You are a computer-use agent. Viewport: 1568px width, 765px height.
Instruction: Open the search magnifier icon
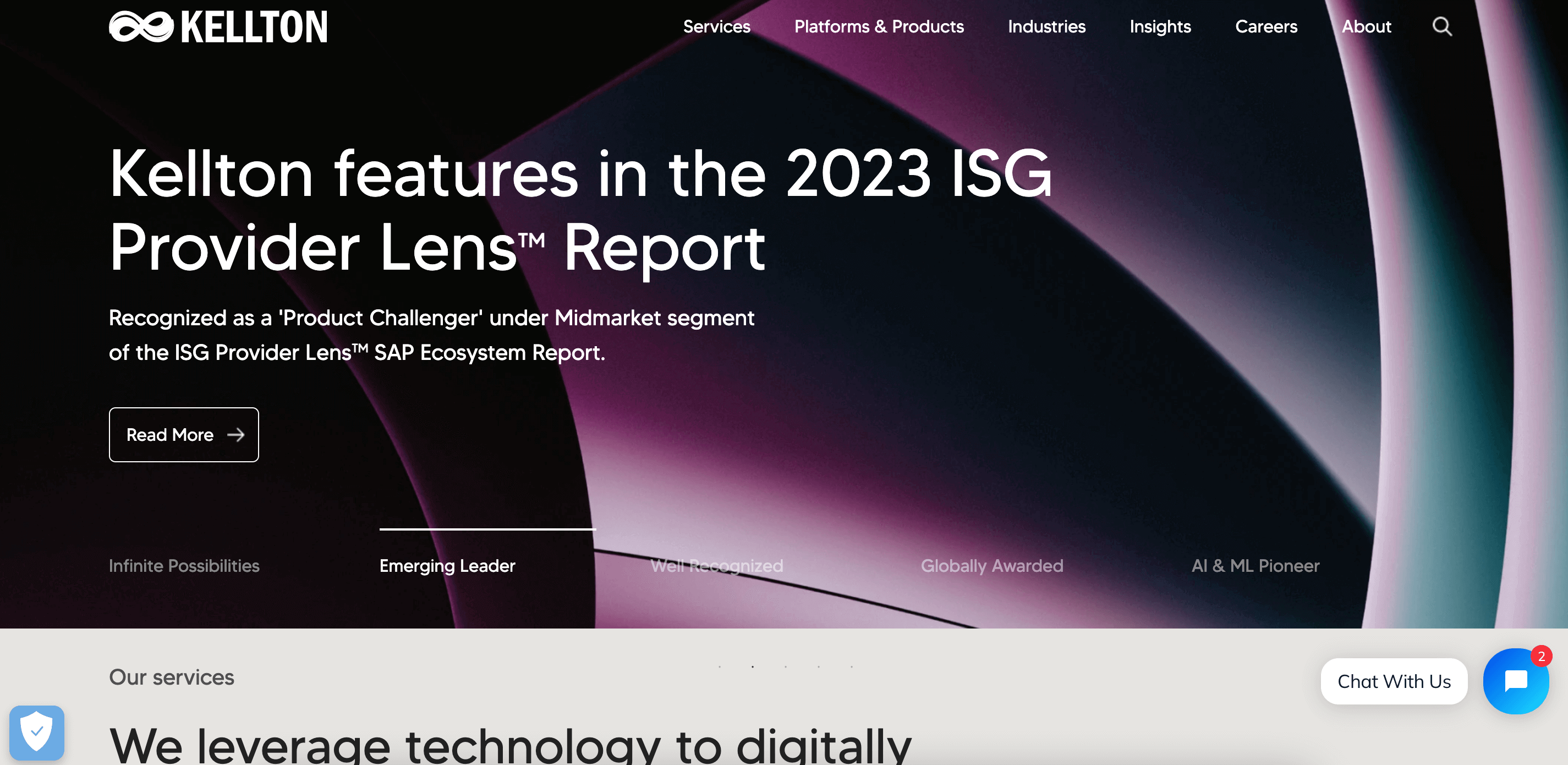[1441, 27]
